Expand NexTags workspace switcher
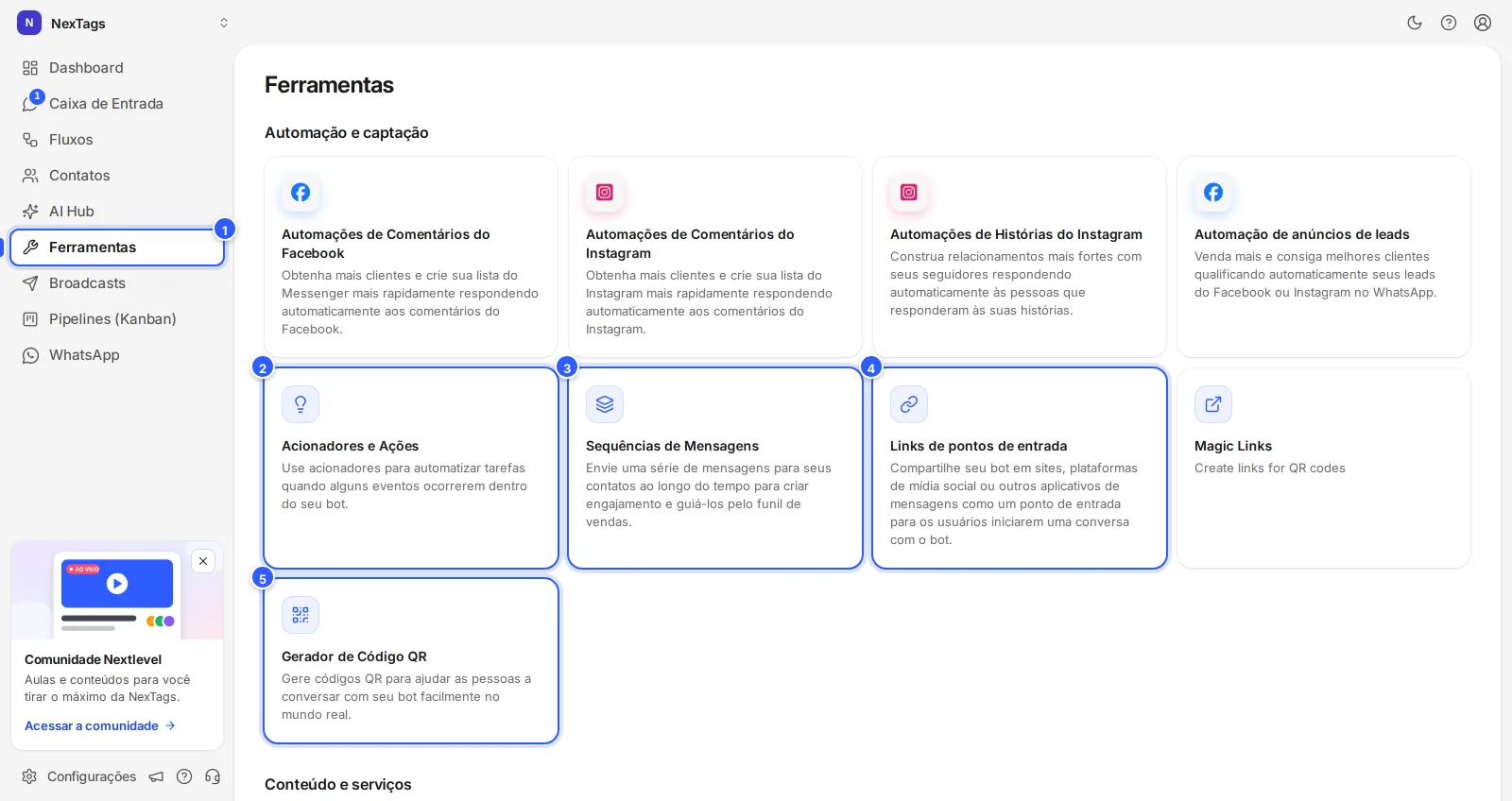 pos(224,23)
